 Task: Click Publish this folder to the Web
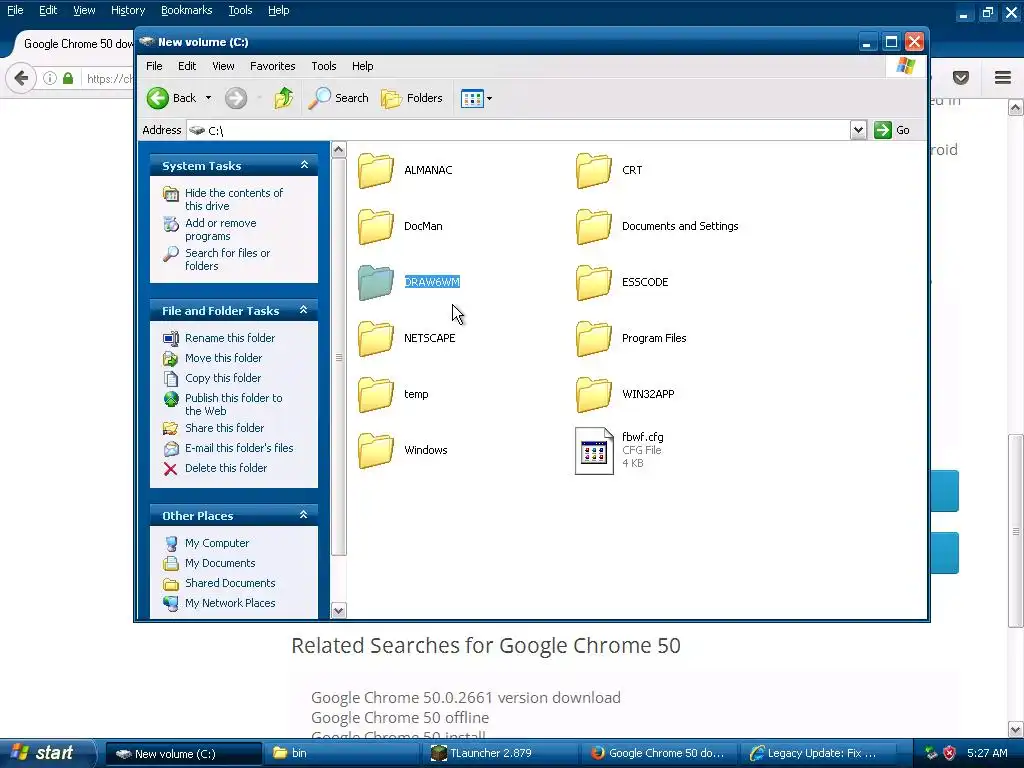(x=233, y=404)
